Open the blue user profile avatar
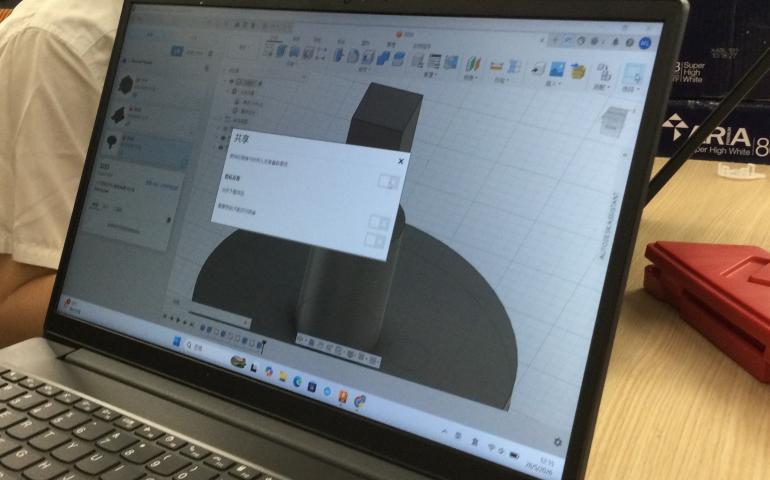The height and width of the screenshot is (480, 770). [x=645, y=43]
